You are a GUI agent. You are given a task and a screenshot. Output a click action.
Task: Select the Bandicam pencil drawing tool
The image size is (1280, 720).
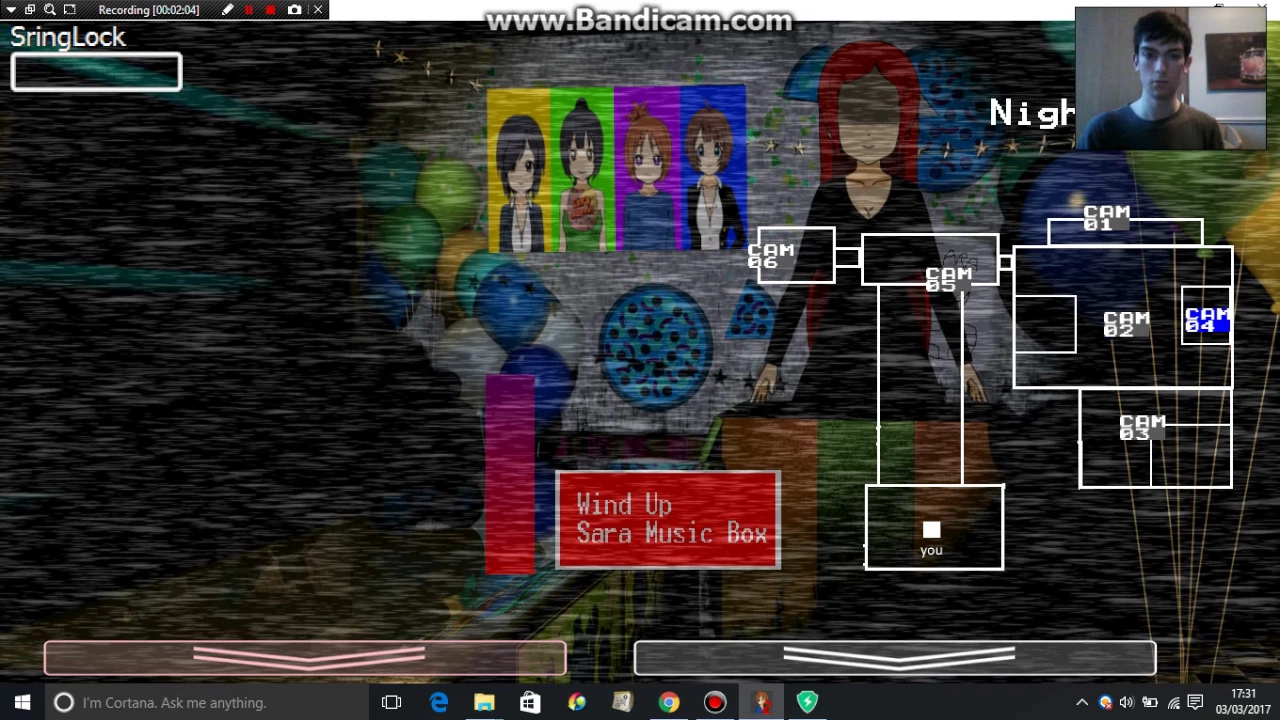tap(228, 10)
